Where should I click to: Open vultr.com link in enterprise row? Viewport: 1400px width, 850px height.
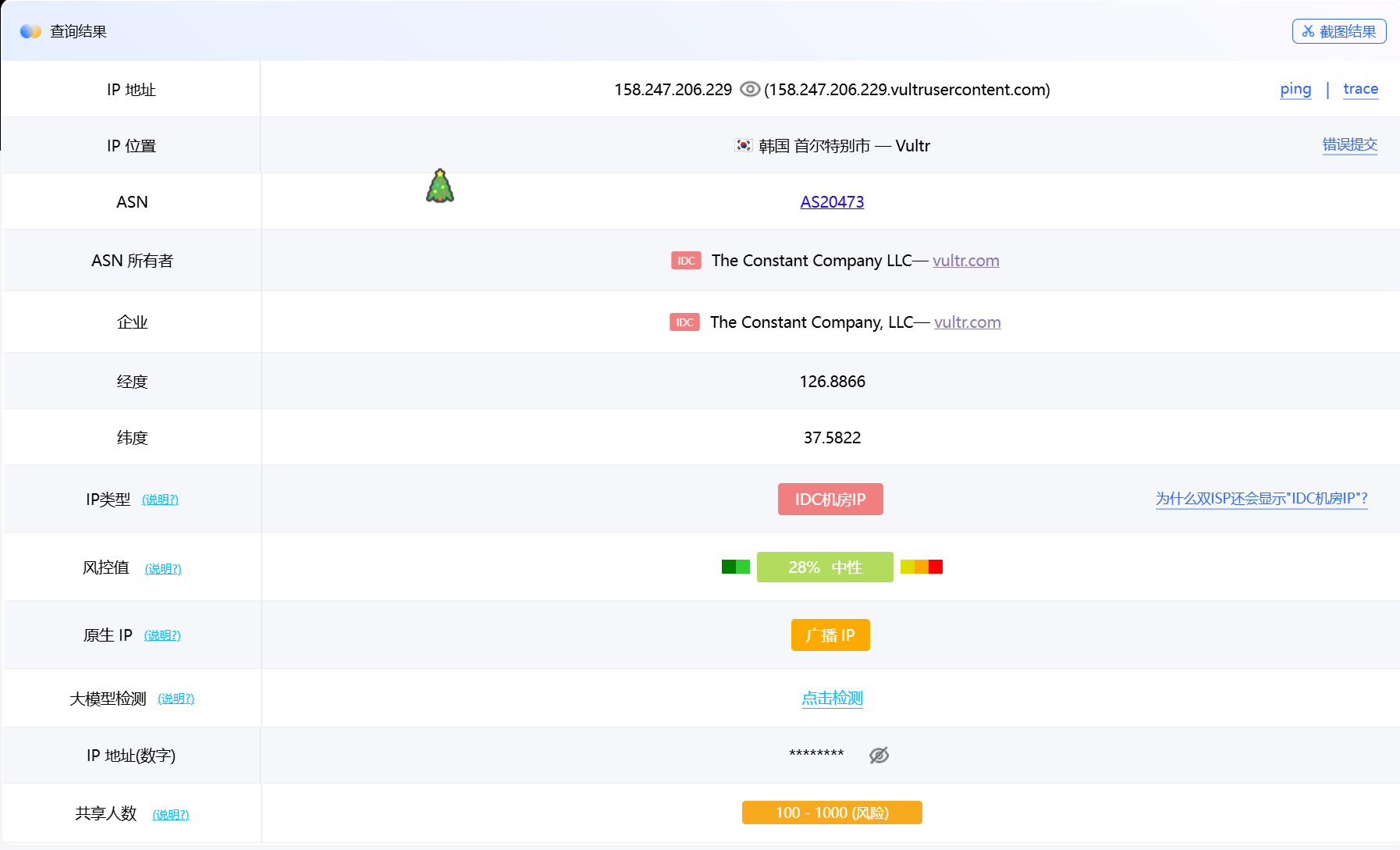point(967,322)
